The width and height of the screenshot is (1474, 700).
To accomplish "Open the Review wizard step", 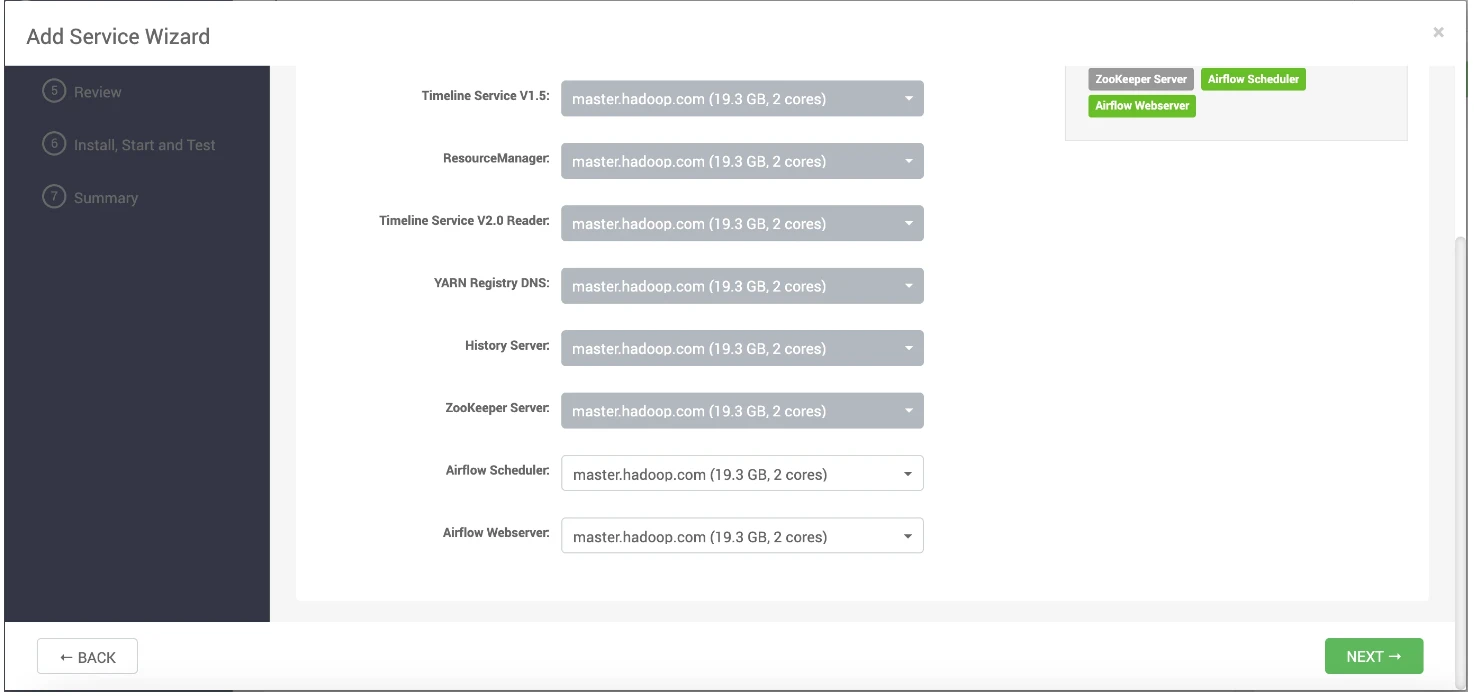I will (x=98, y=92).
